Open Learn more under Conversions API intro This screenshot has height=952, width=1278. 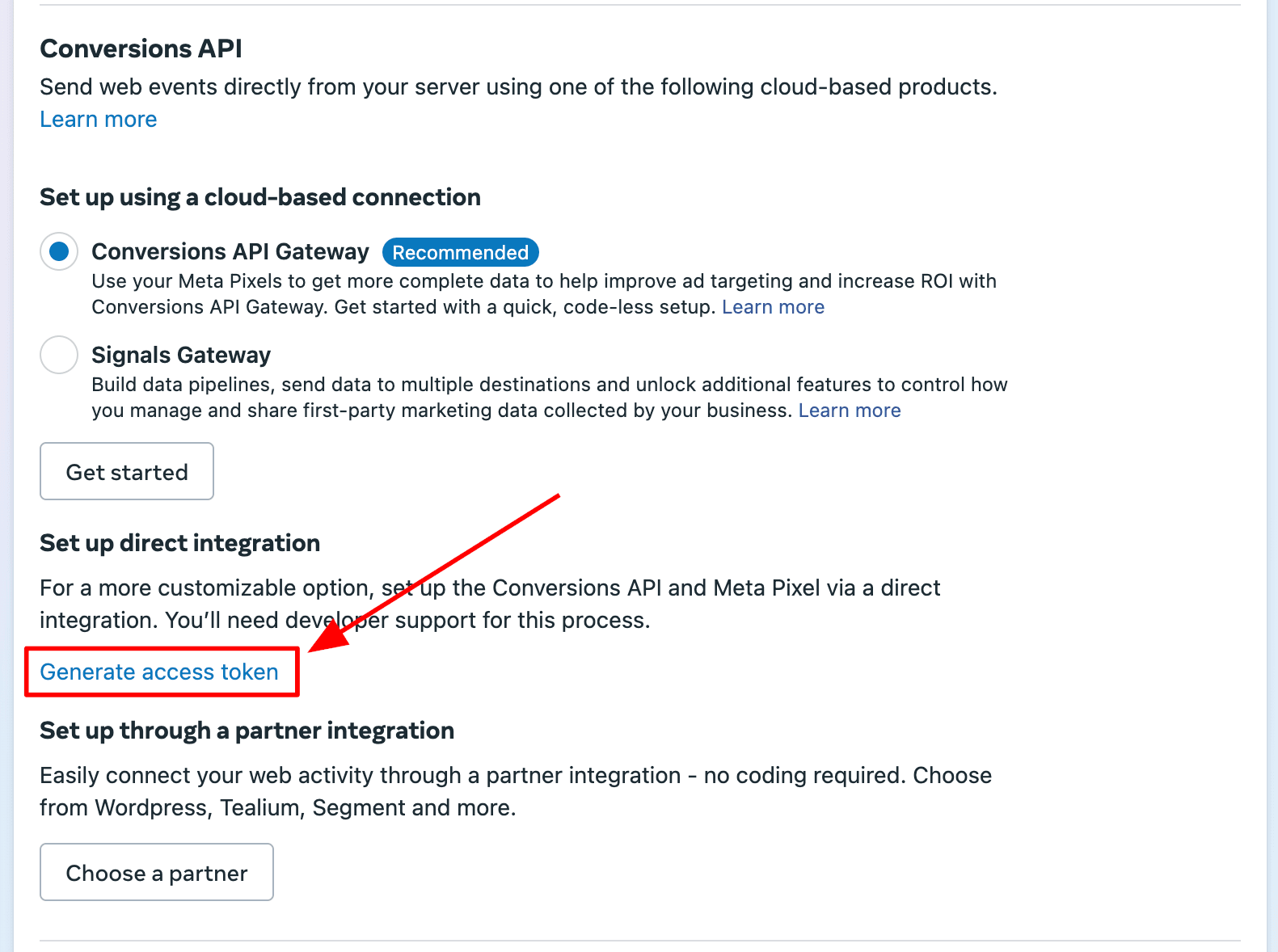[x=99, y=119]
